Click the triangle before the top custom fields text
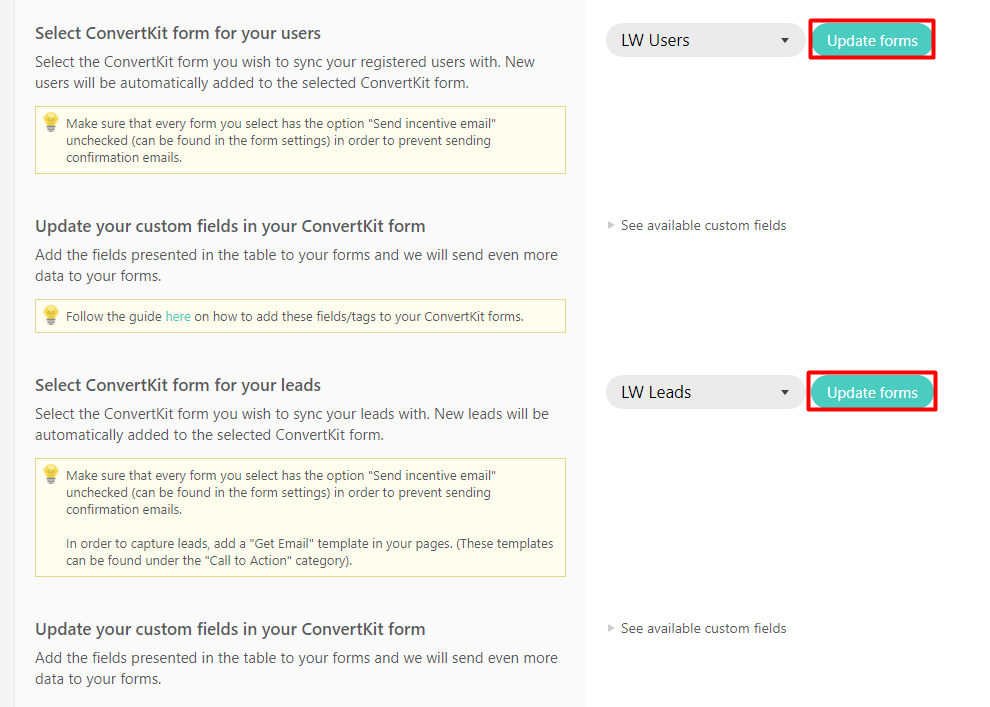The height and width of the screenshot is (707, 990). point(611,225)
